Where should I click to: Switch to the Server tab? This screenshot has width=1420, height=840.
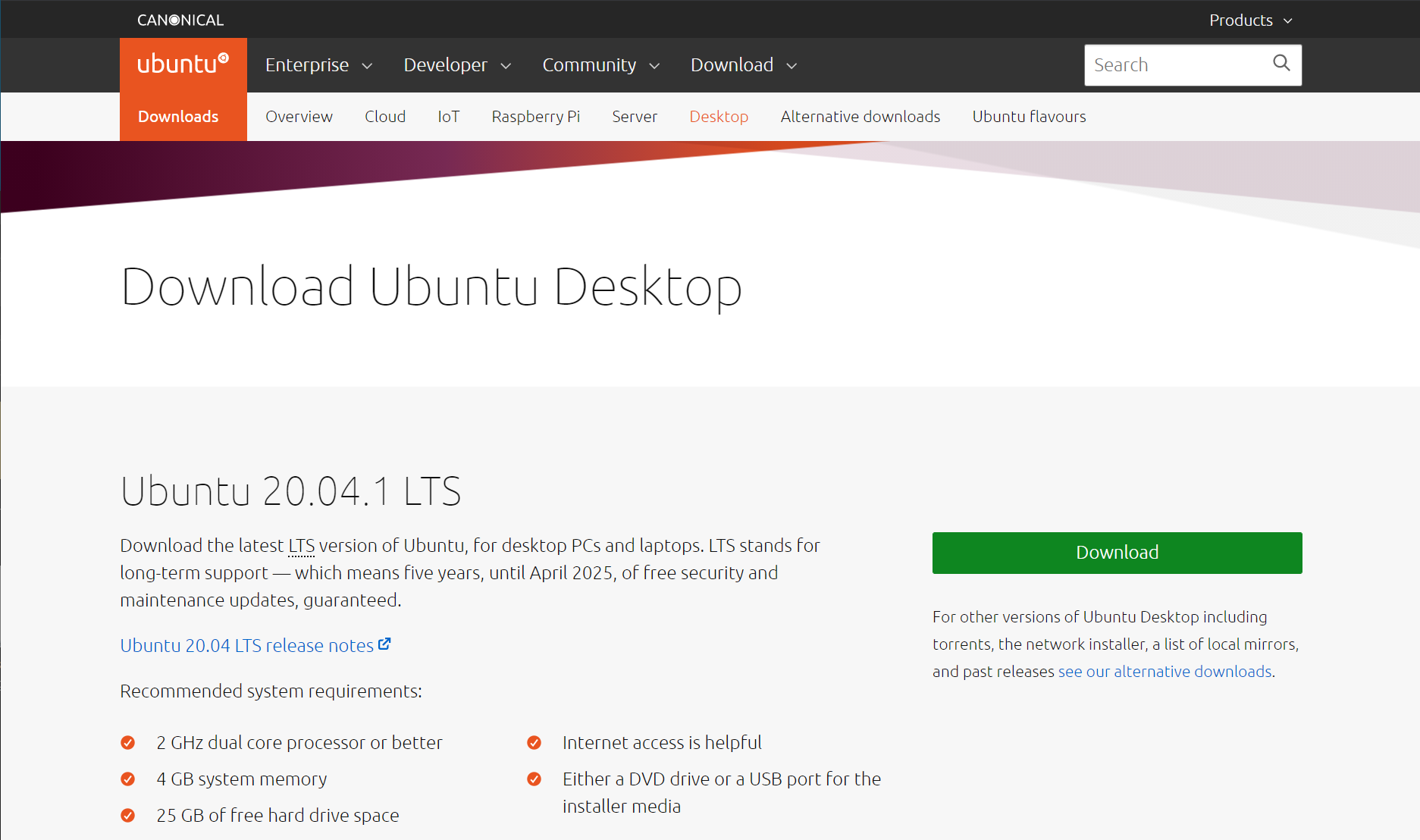coord(635,116)
